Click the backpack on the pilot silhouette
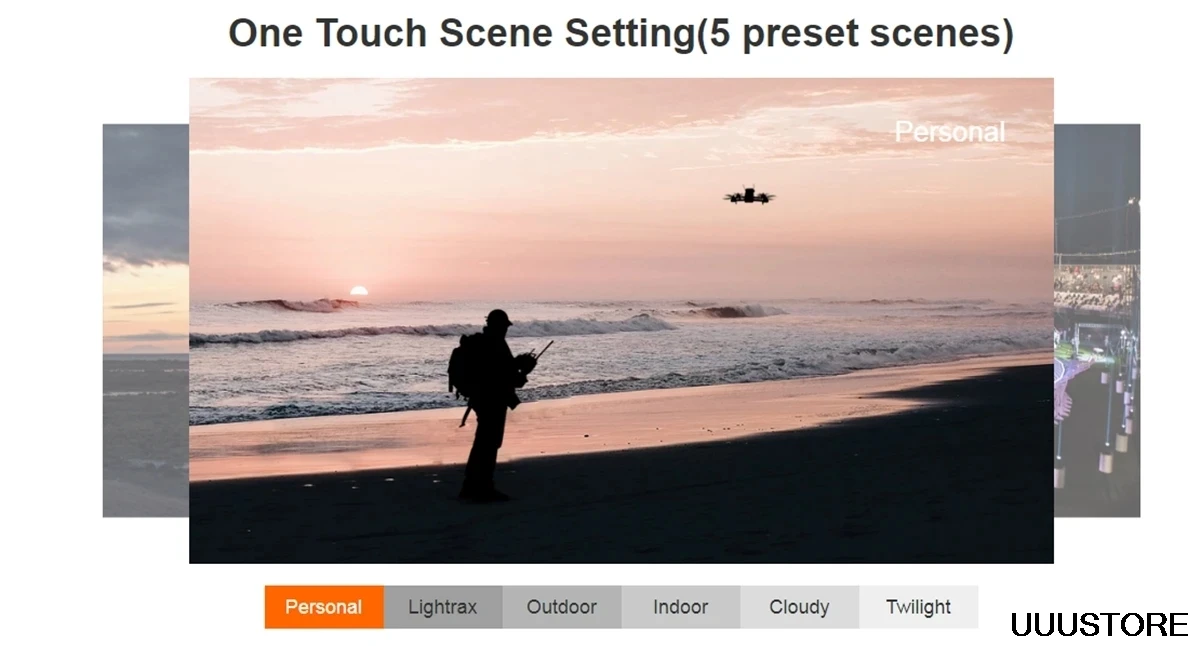The image size is (1200, 646). pyautogui.click(x=463, y=366)
